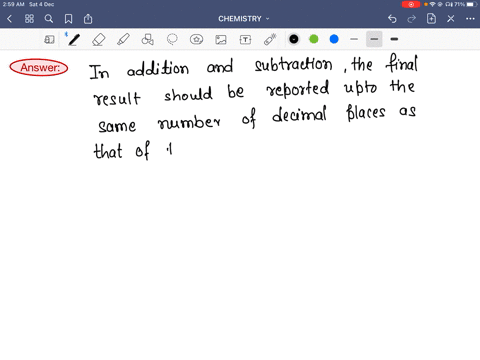Go back with the left chevron arrow
Screen dimensions: 480x360
click(x=9, y=19)
